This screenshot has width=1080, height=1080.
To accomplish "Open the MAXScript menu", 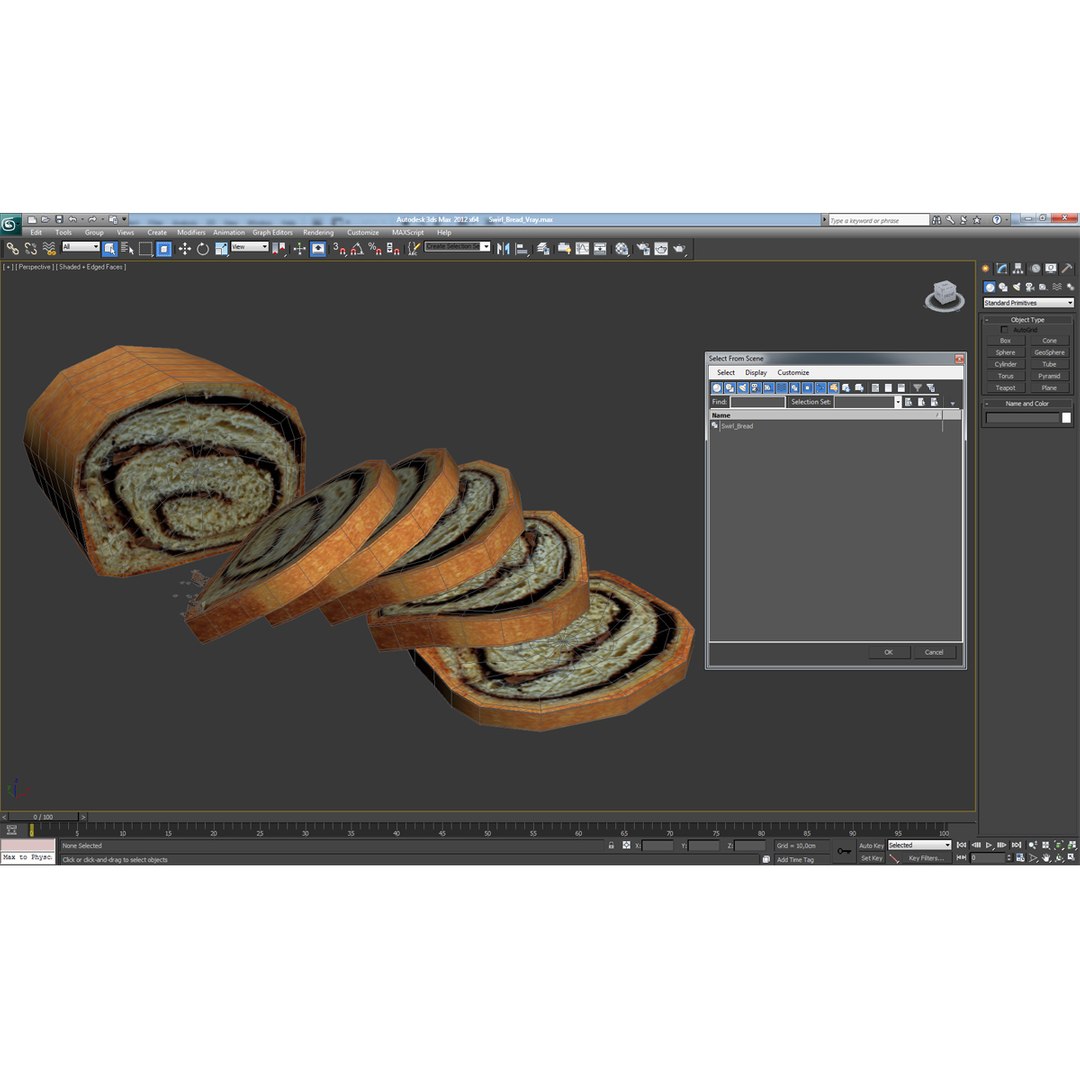I will (408, 233).
